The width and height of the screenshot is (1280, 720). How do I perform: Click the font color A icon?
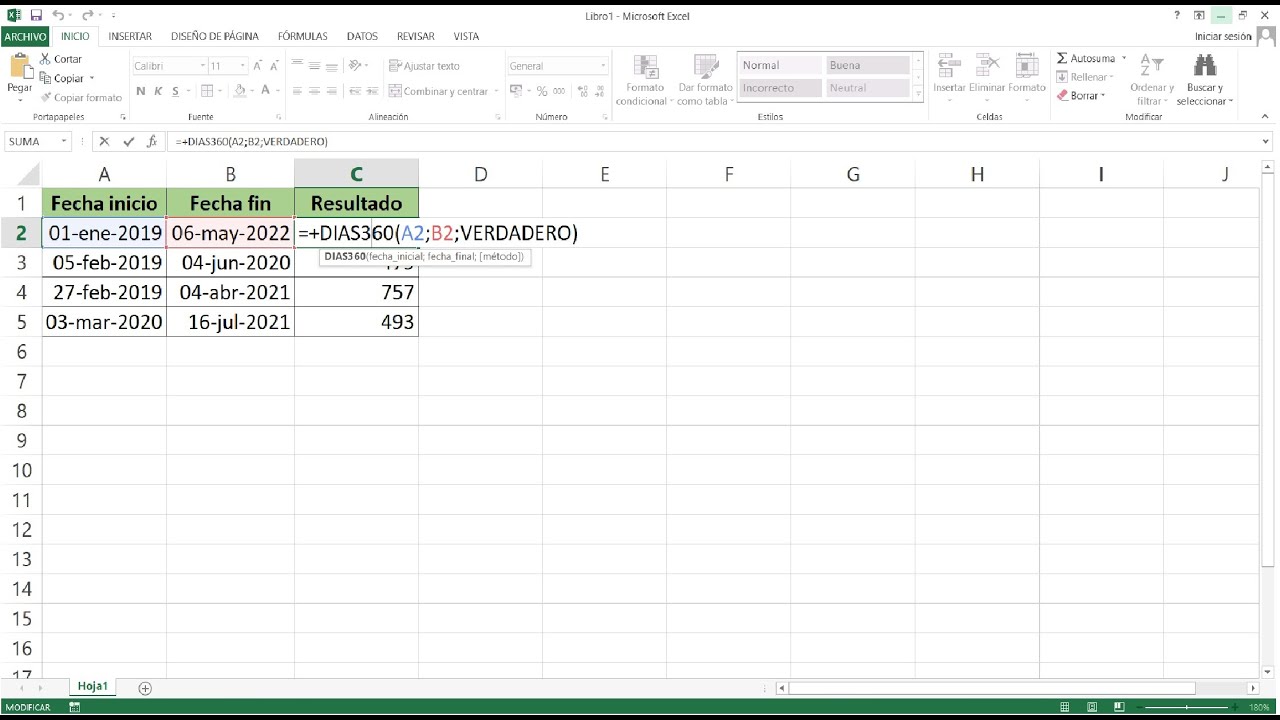(x=266, y=91)
